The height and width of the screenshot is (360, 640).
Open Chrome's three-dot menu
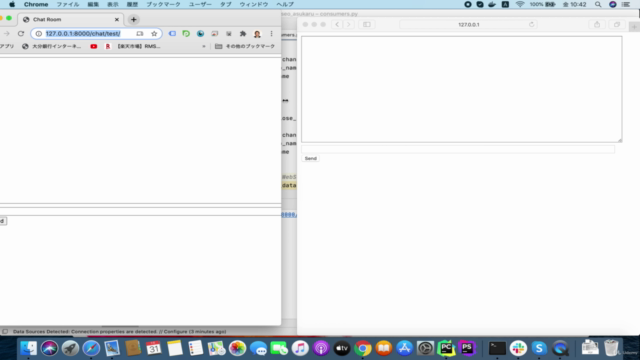(x=271, y=34)
